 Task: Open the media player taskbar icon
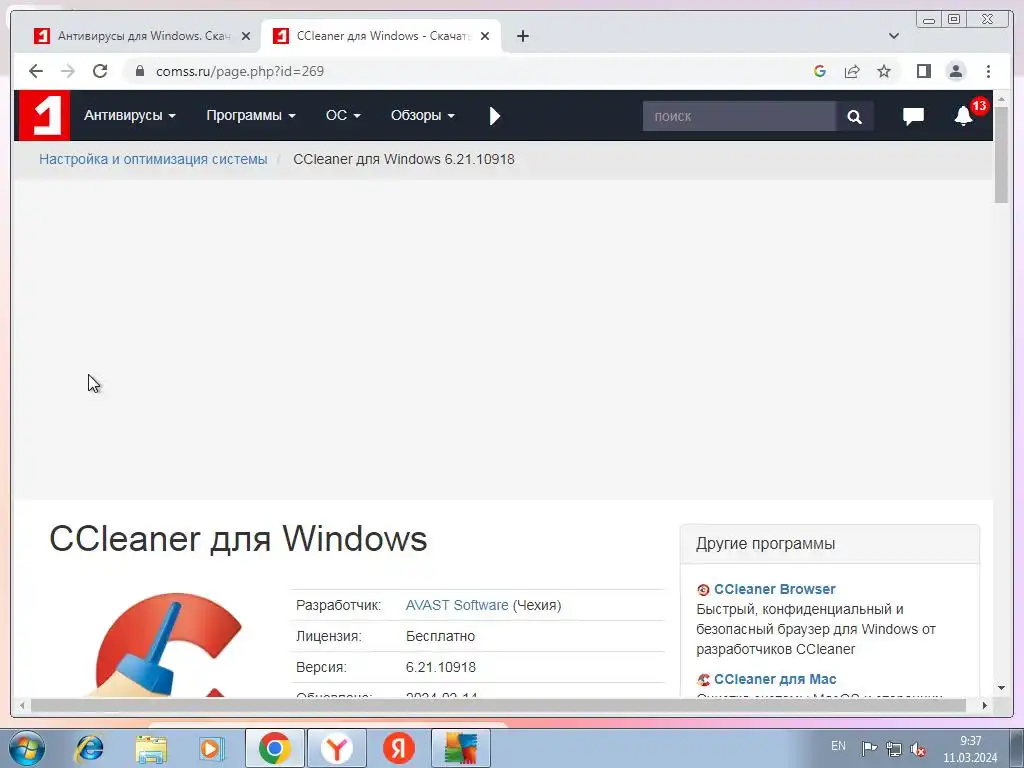211,748
